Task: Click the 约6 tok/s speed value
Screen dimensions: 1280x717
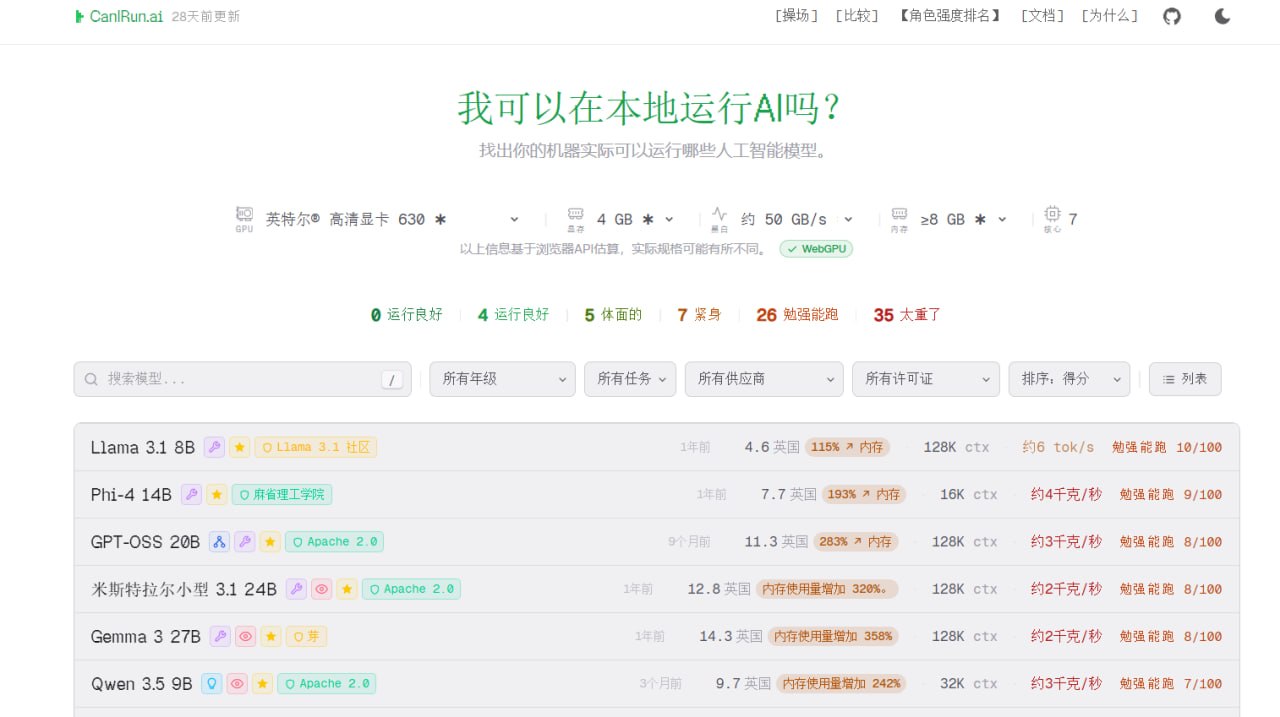Action: (x=1058, y=448)
